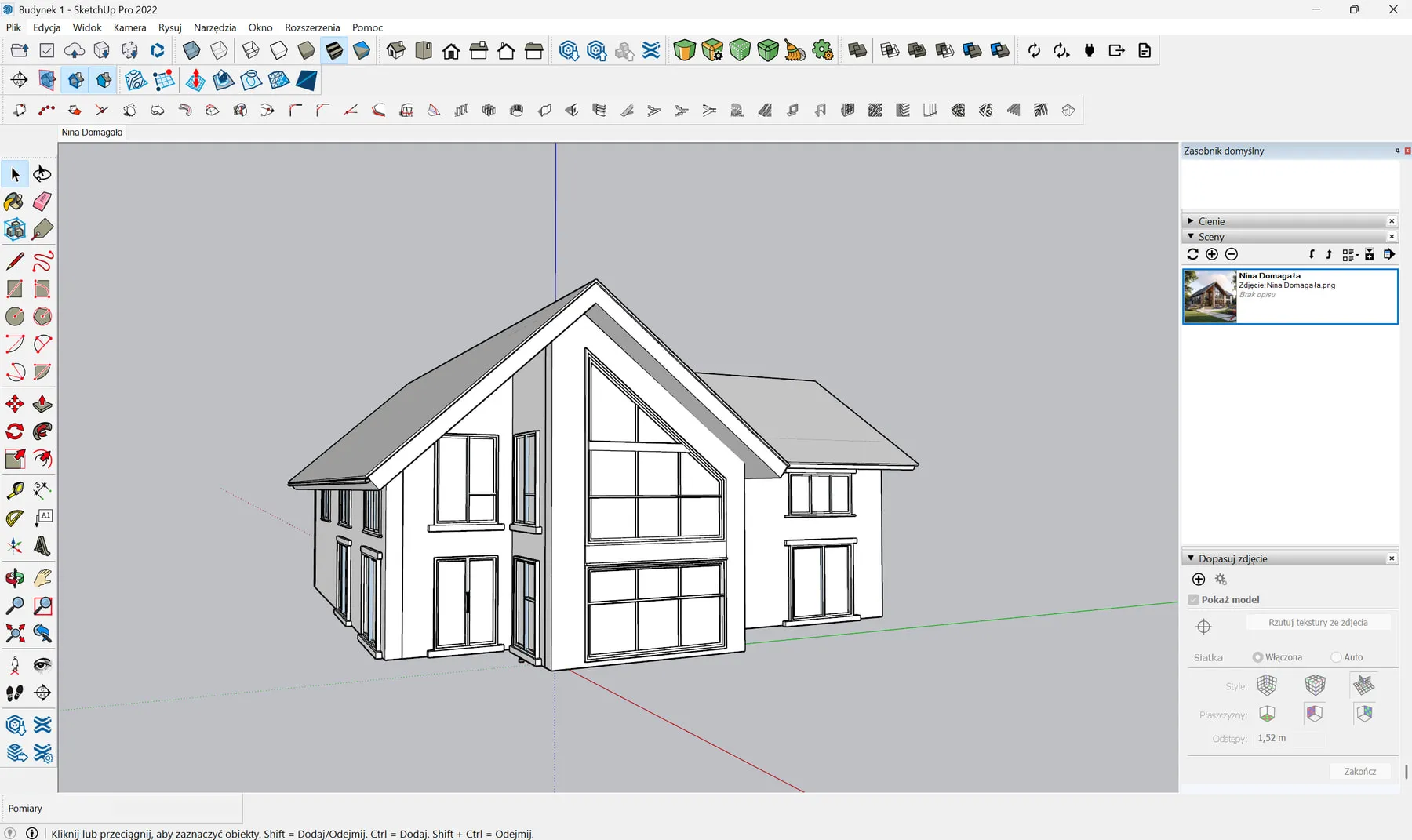The height and width of the screenshot is (840, 1412).
Task: Click the Odstępy 1,52 m field
Action: pyautogui.click(x=1289, y=738)
